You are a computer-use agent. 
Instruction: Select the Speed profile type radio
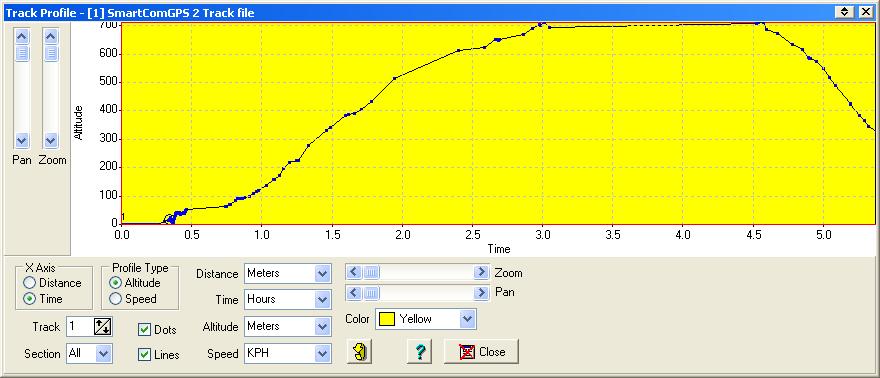point(116,299)
